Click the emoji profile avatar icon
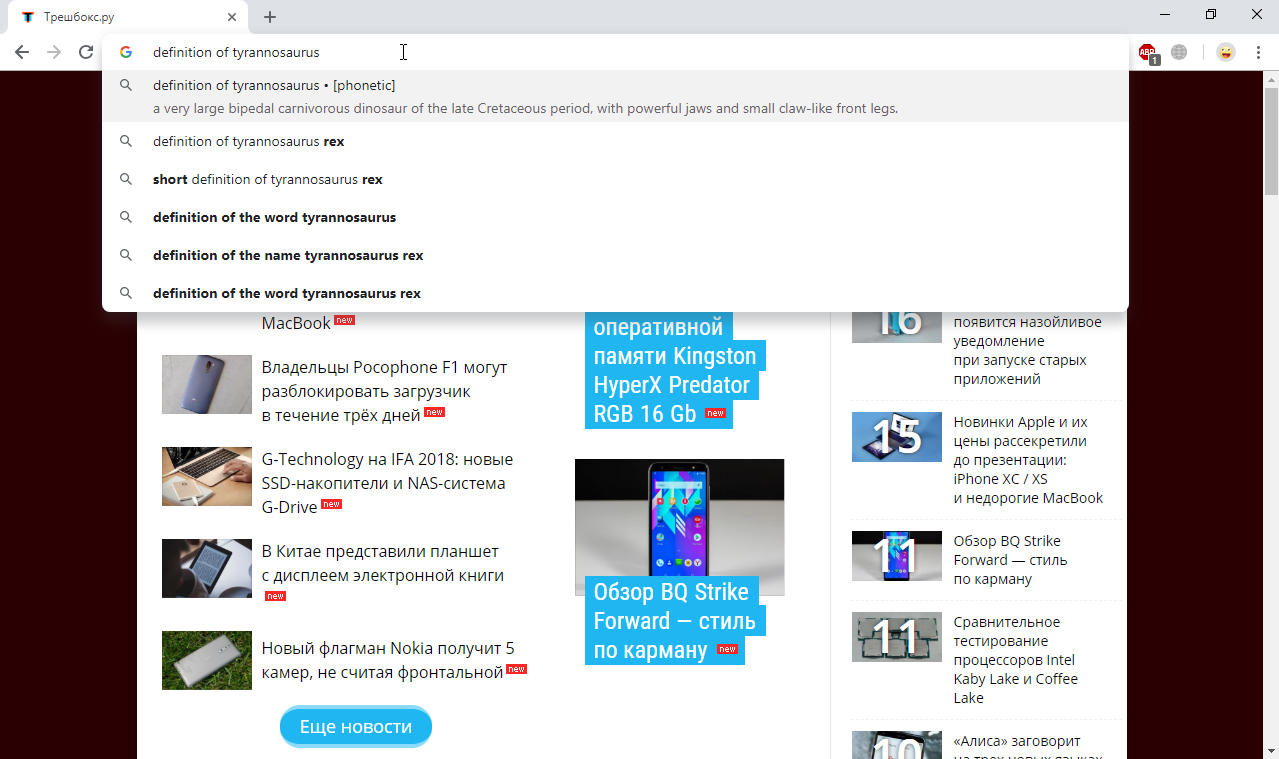The width and height of the screenshot is (1279, 759). [1225, 52]
